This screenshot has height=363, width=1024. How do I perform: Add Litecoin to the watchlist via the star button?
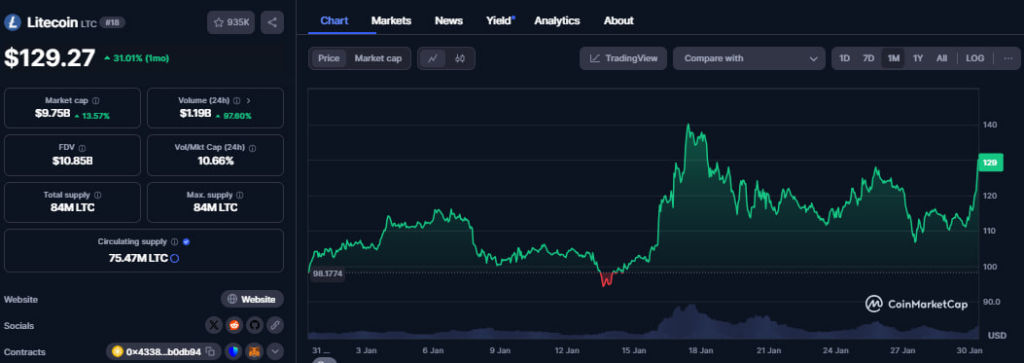click(231, 22)
